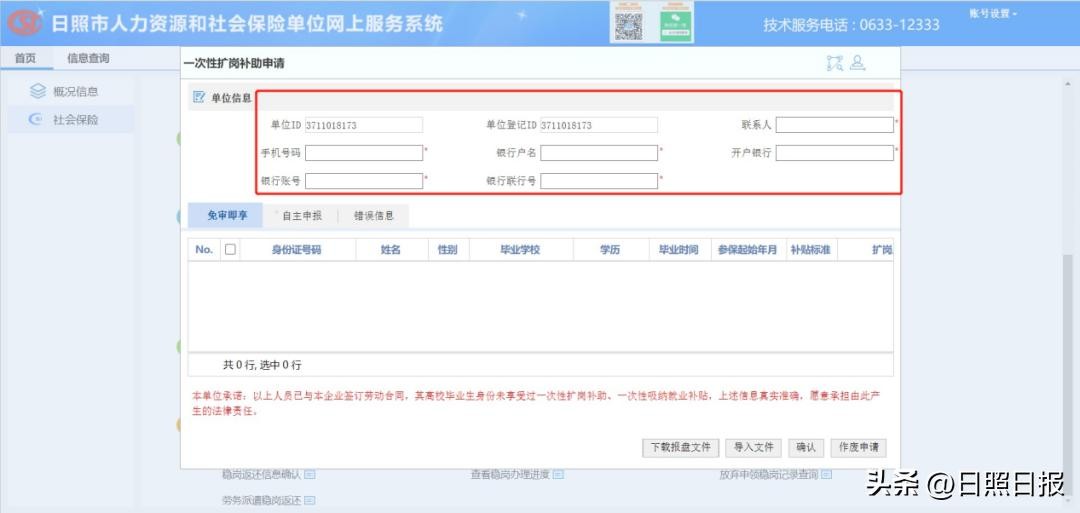Click icon beside 稳岗返还信息确认
The height and width of the screenshot is (513, 1080).
click(x=310, y=475)
